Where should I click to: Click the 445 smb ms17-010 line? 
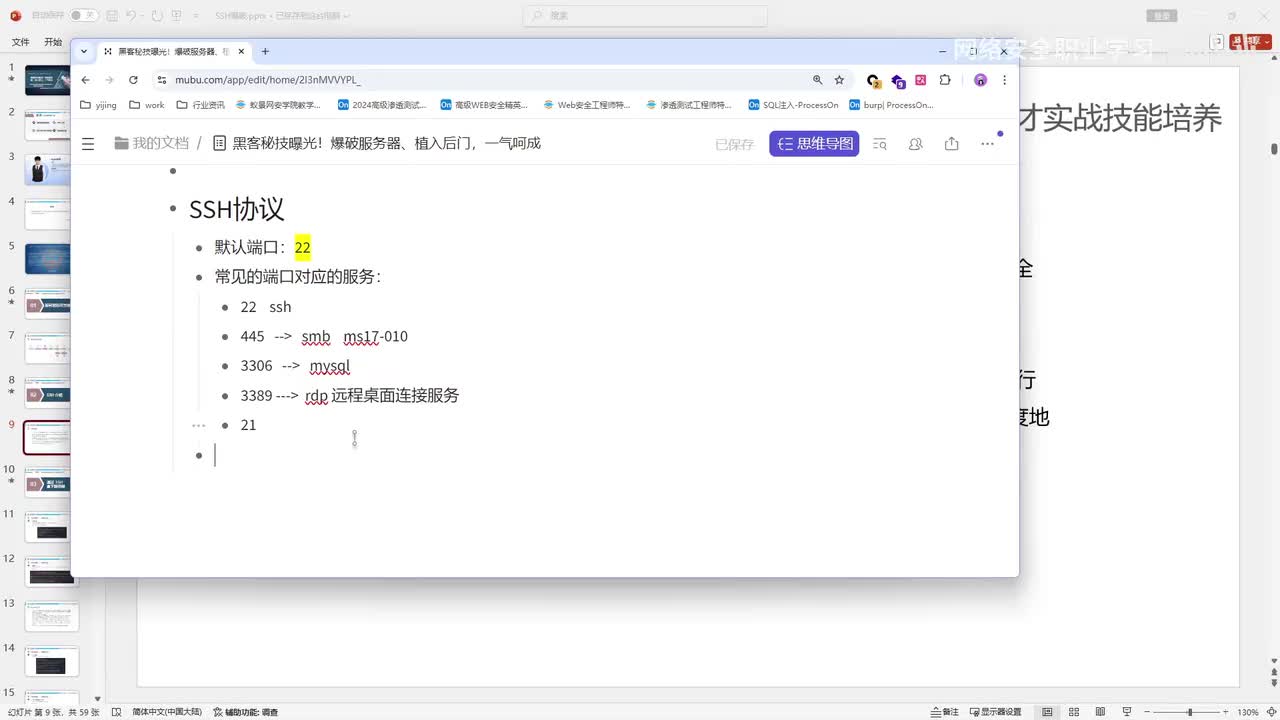pyautogui.click(x=324, y=336)
